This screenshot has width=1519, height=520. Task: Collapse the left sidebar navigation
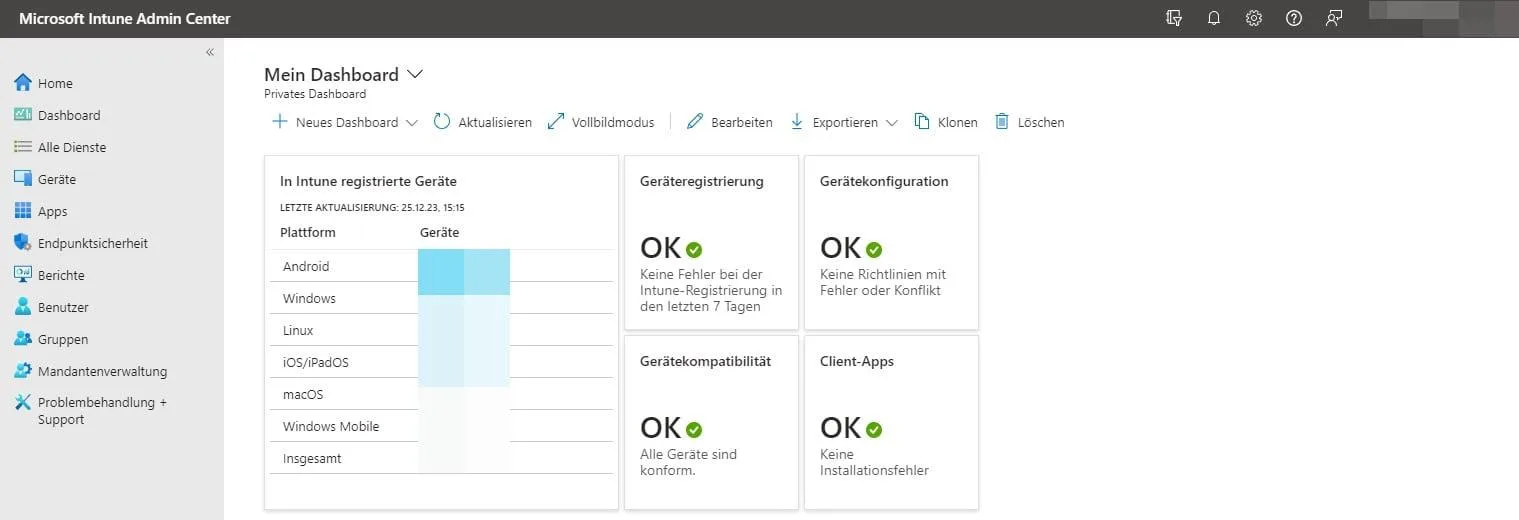[210, 52]
